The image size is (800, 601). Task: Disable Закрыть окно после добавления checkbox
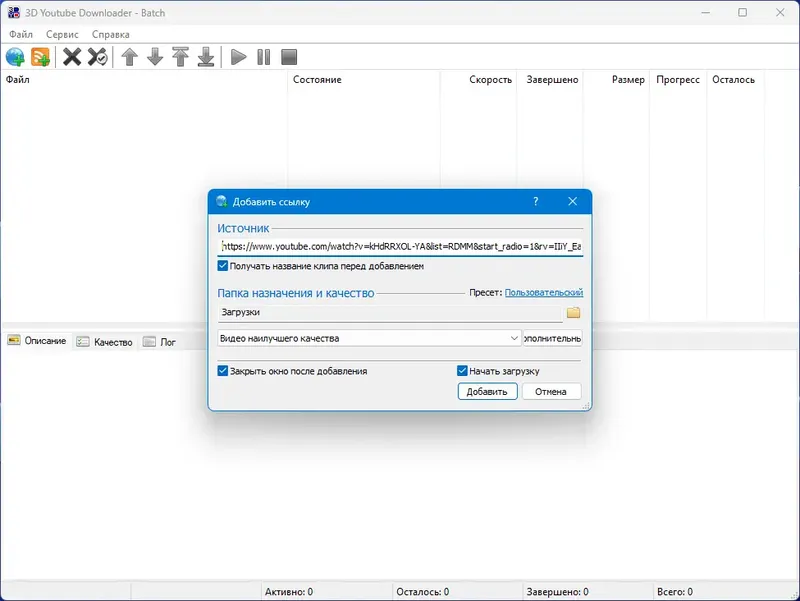coord(222,370)
